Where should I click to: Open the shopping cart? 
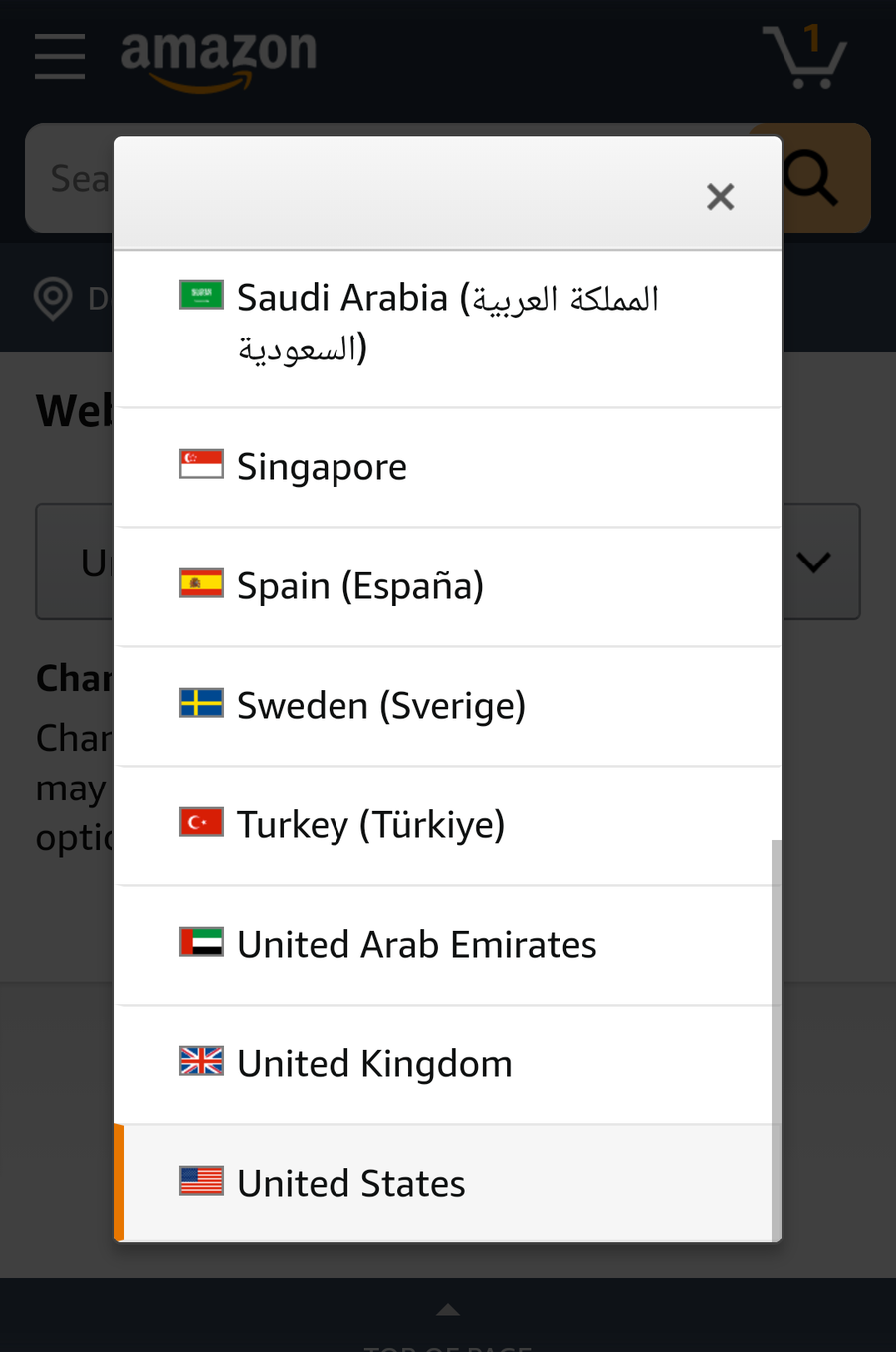[804, 56]
